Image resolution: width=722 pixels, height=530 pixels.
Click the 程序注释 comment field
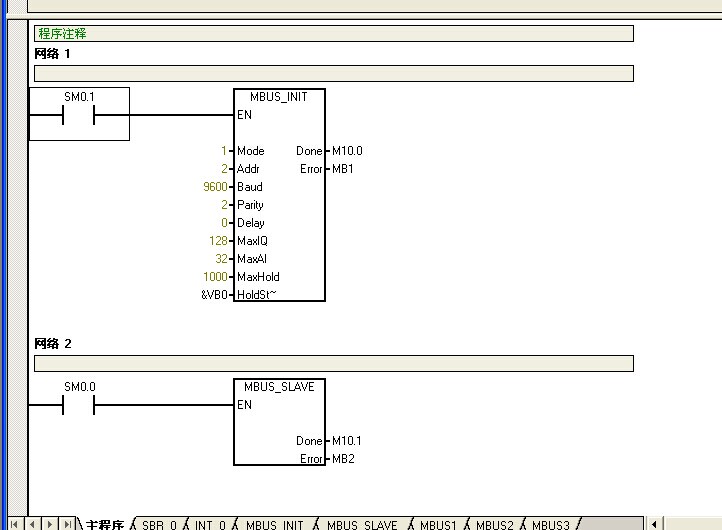coord(334,34)
